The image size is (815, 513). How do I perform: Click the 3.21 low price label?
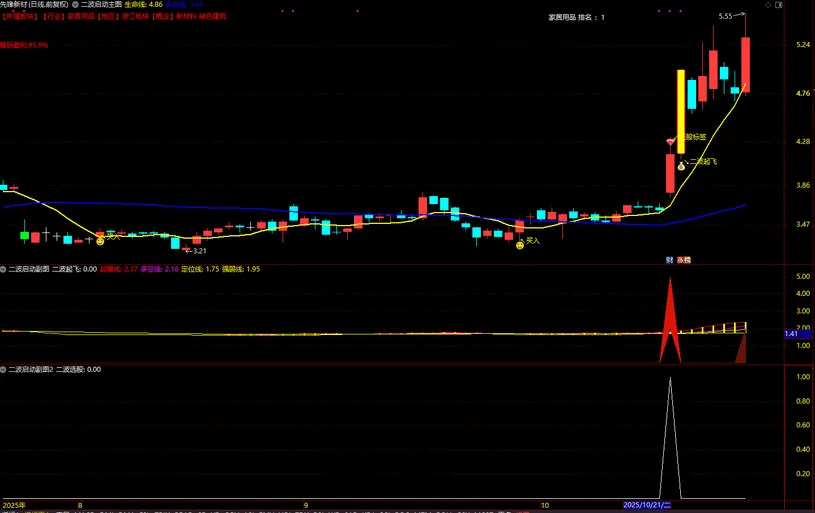click(200, 251)
